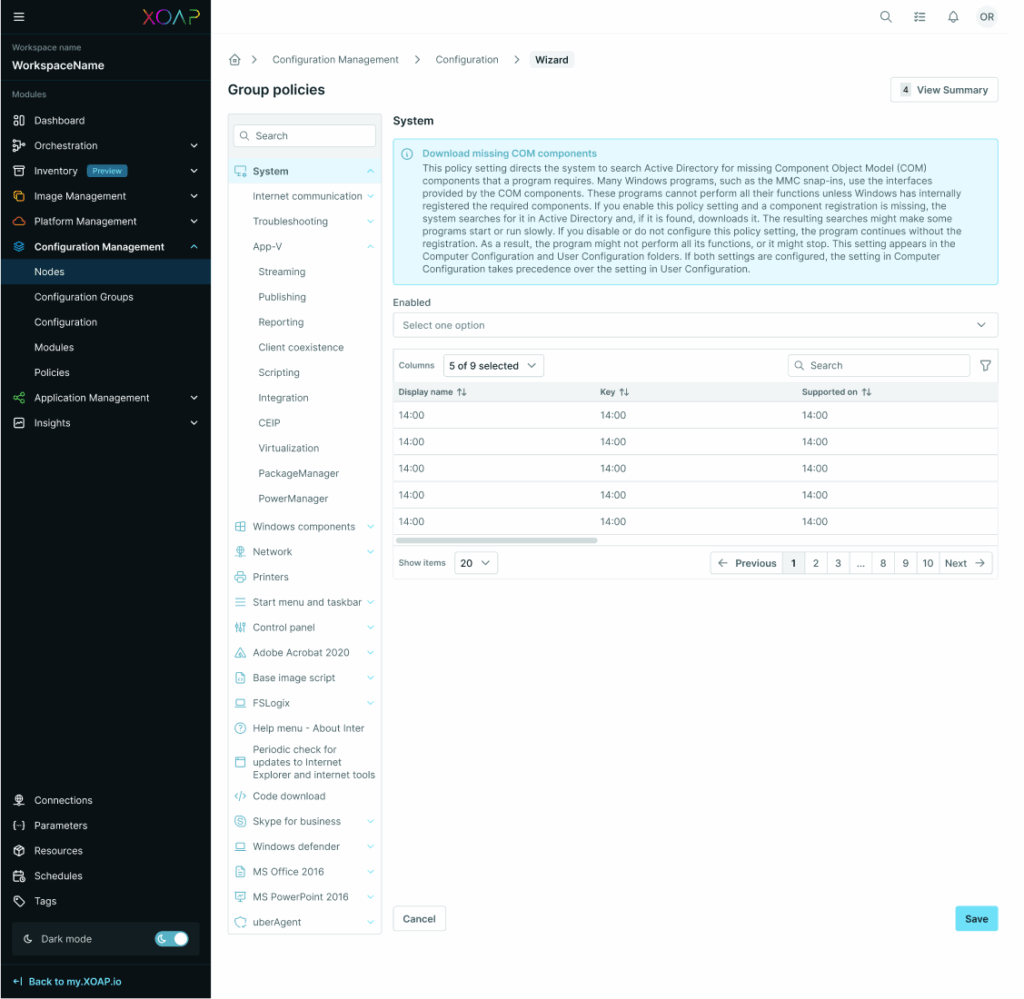The image size is (1024, 999).
Task: Click the global search icon top right
Action: tap(886, 16)
